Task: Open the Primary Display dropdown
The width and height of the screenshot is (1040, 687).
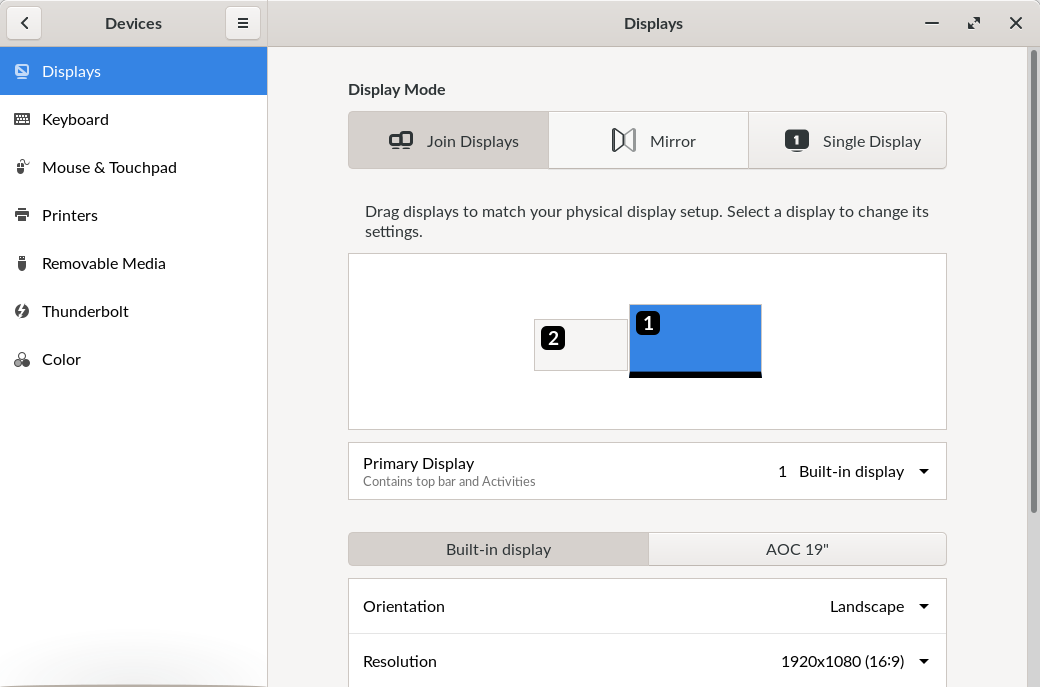Action: [647, 471]
